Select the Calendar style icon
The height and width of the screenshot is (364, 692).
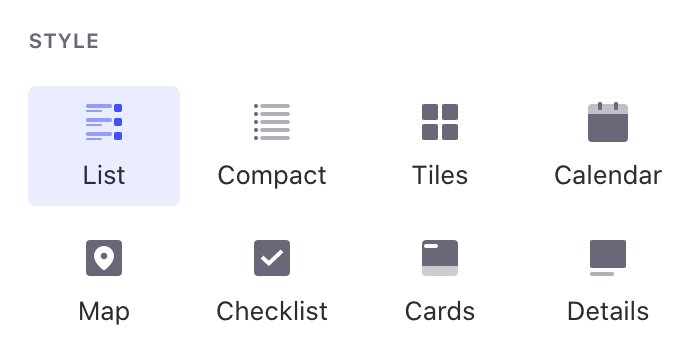point(608,122)
